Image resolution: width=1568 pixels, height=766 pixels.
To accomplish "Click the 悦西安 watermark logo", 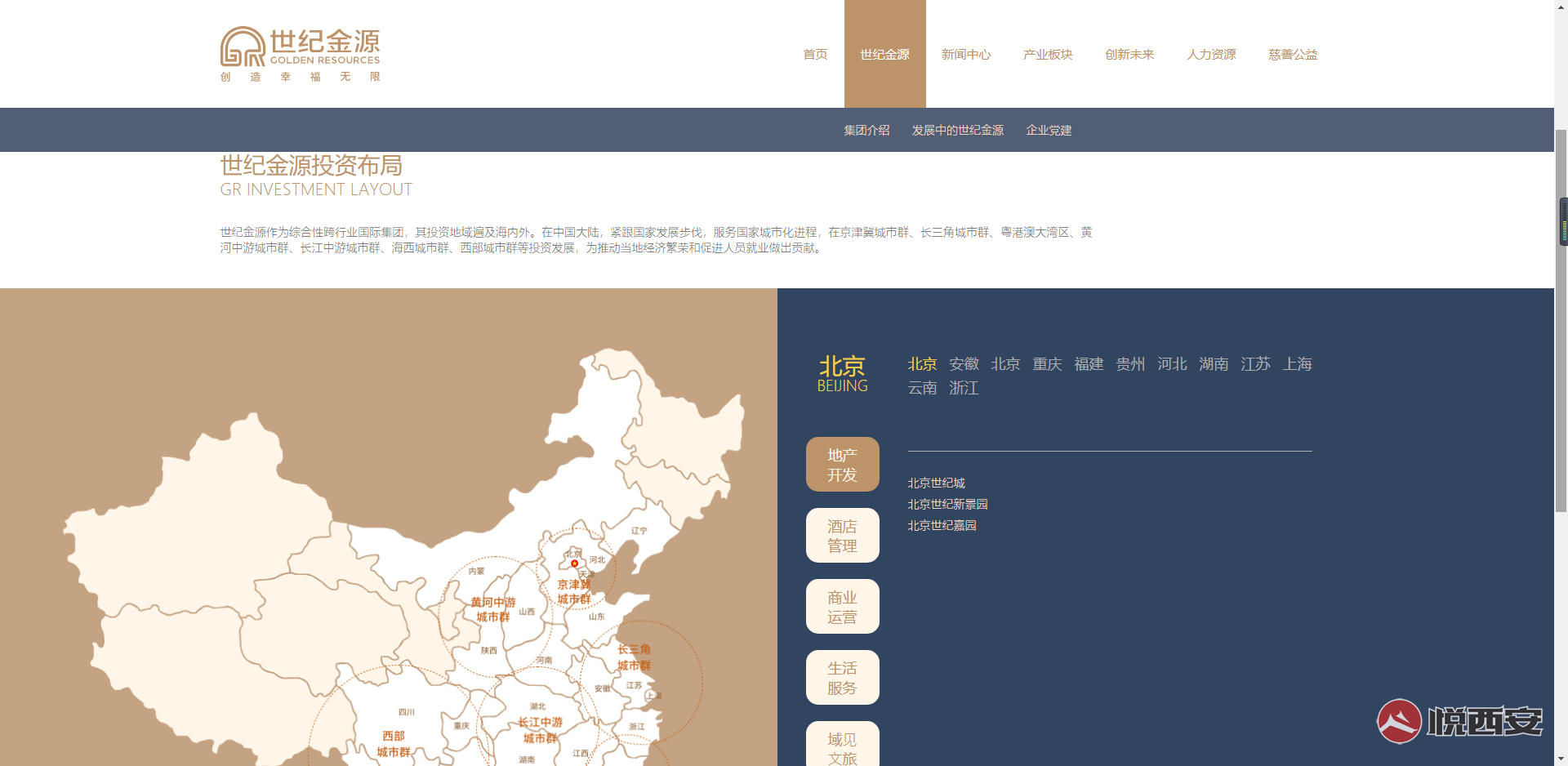I will click(x=1459, y=721).
